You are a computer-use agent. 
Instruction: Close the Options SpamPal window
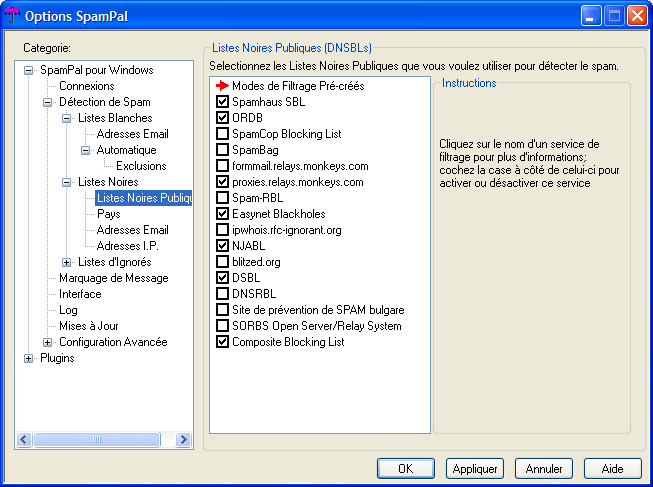638,16
